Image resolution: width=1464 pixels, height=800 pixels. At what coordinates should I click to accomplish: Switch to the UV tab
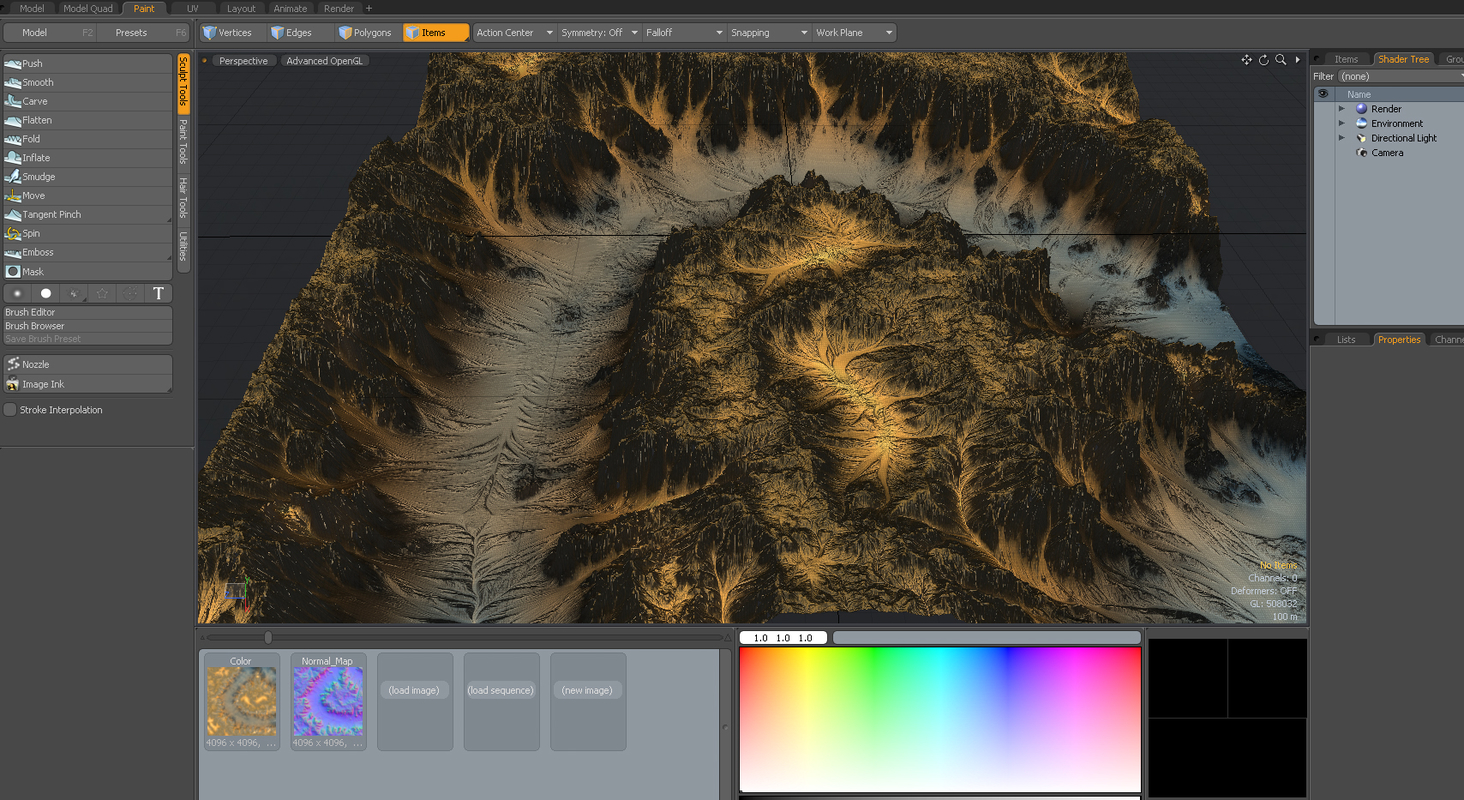point(192,8)
